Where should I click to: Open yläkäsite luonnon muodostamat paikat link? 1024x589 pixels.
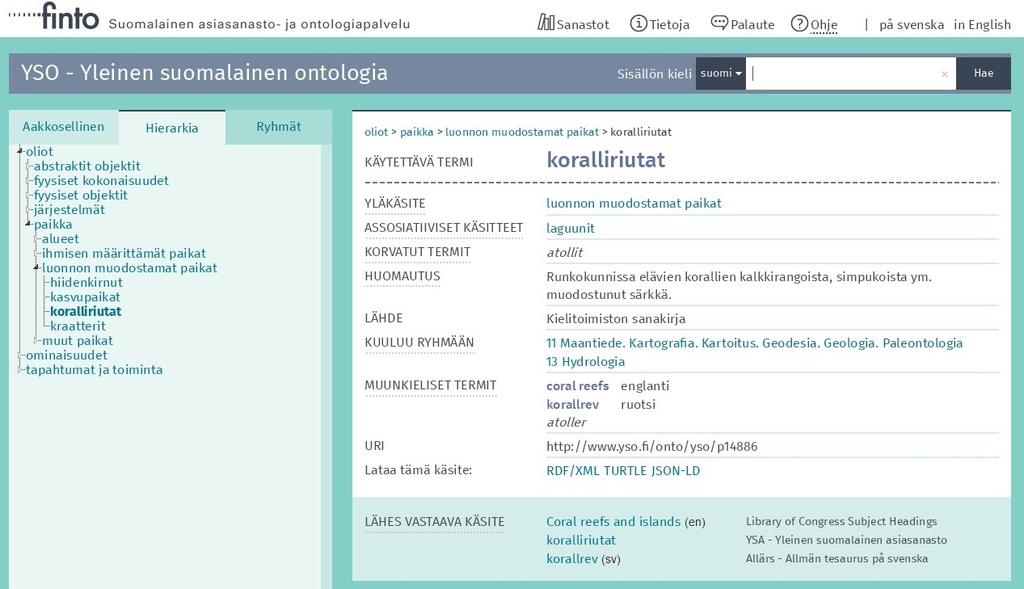tap(633, 203)
